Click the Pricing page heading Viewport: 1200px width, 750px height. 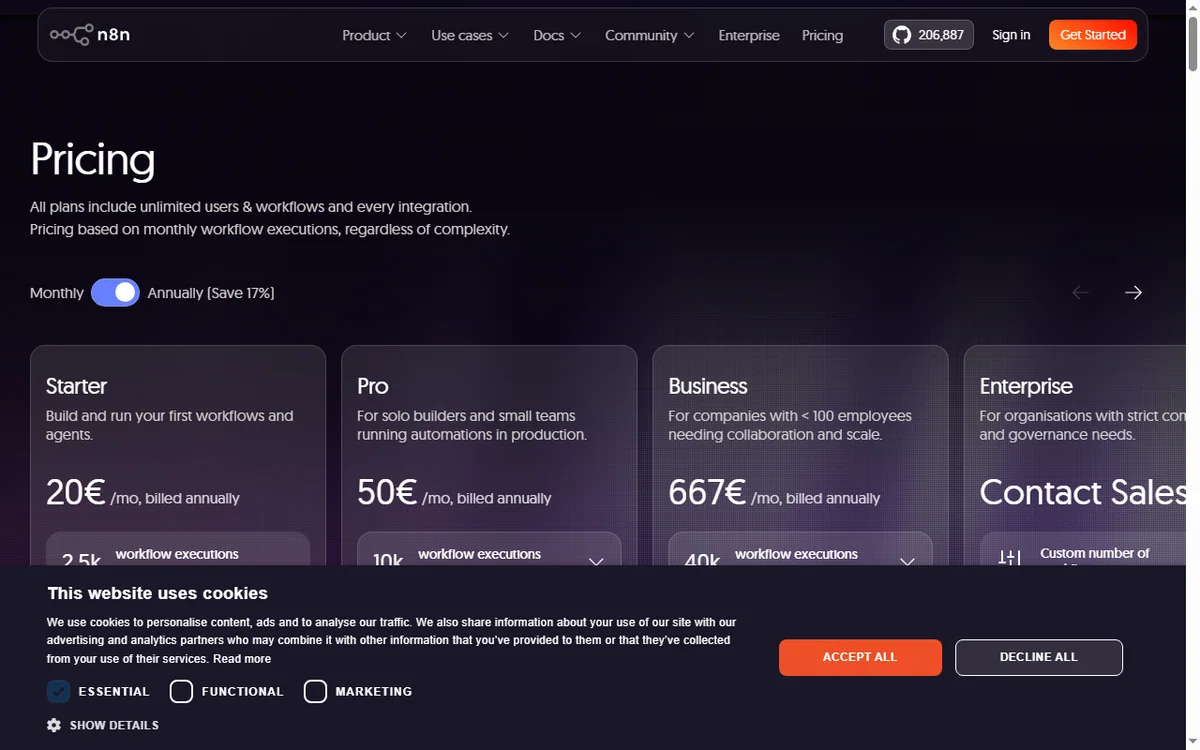tap(93, 159)
